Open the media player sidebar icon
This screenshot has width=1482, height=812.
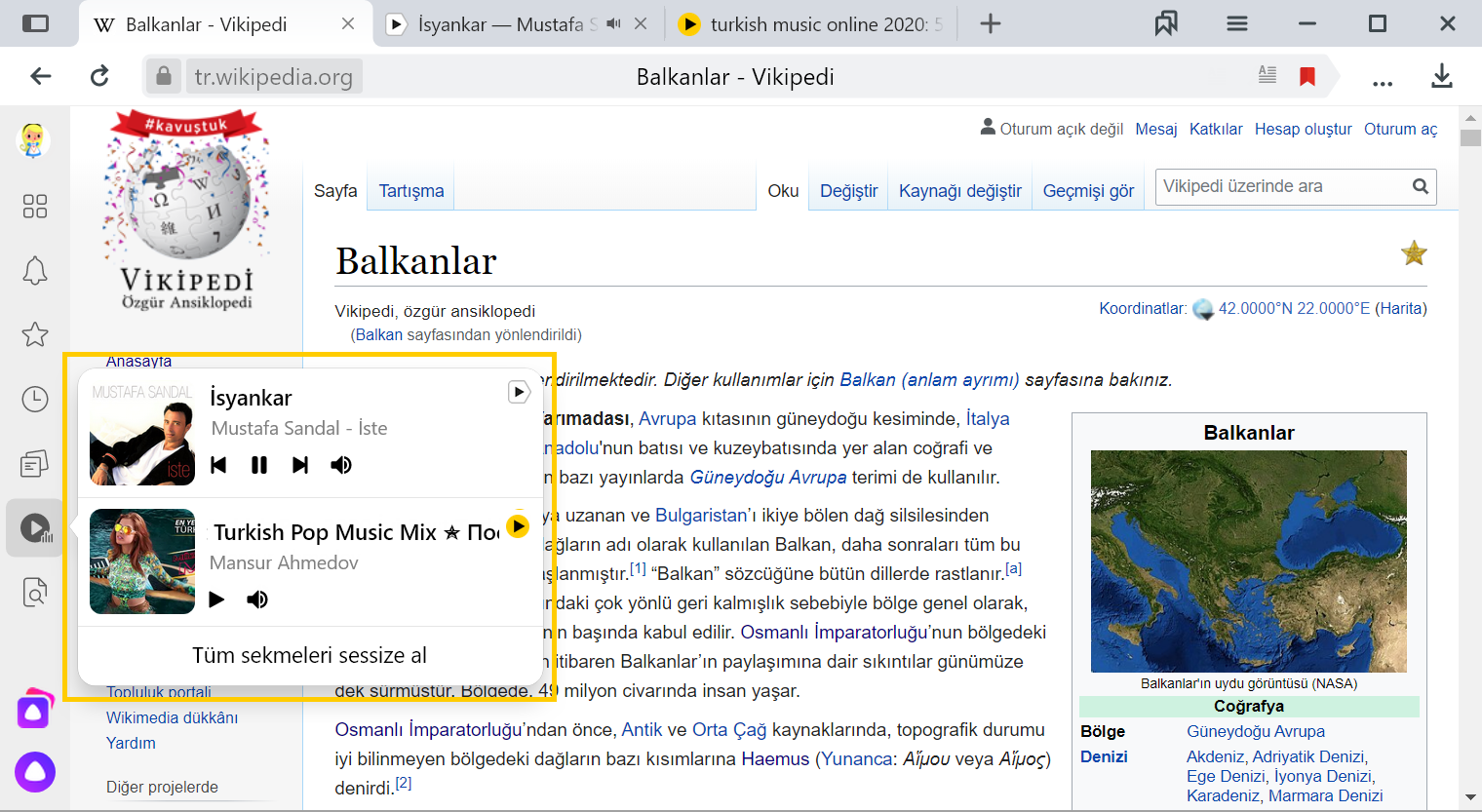(x=35, y=528)
